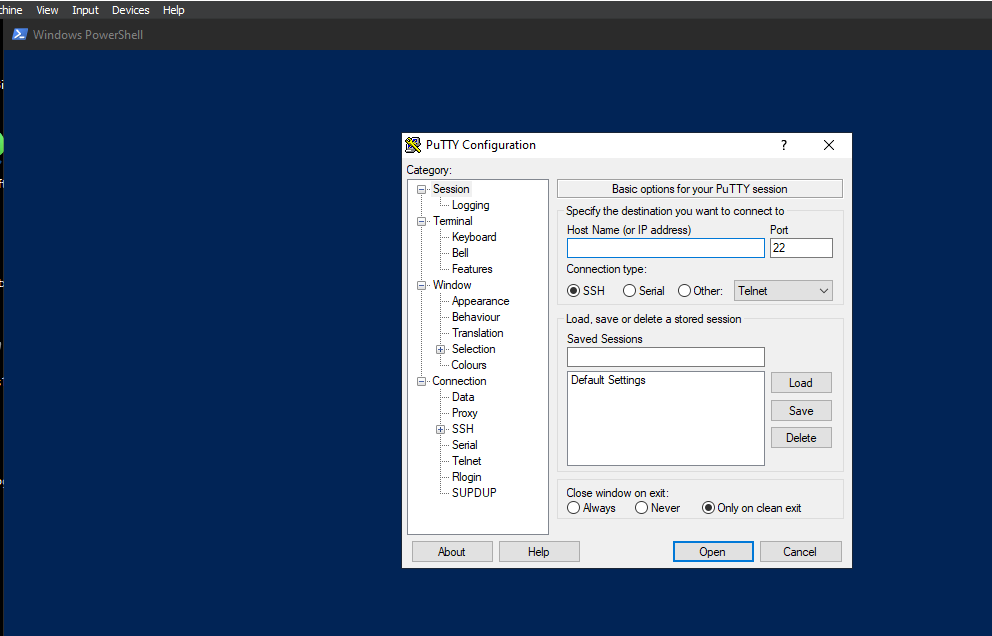Open the SUPDUP category

(x=474, y=492)
